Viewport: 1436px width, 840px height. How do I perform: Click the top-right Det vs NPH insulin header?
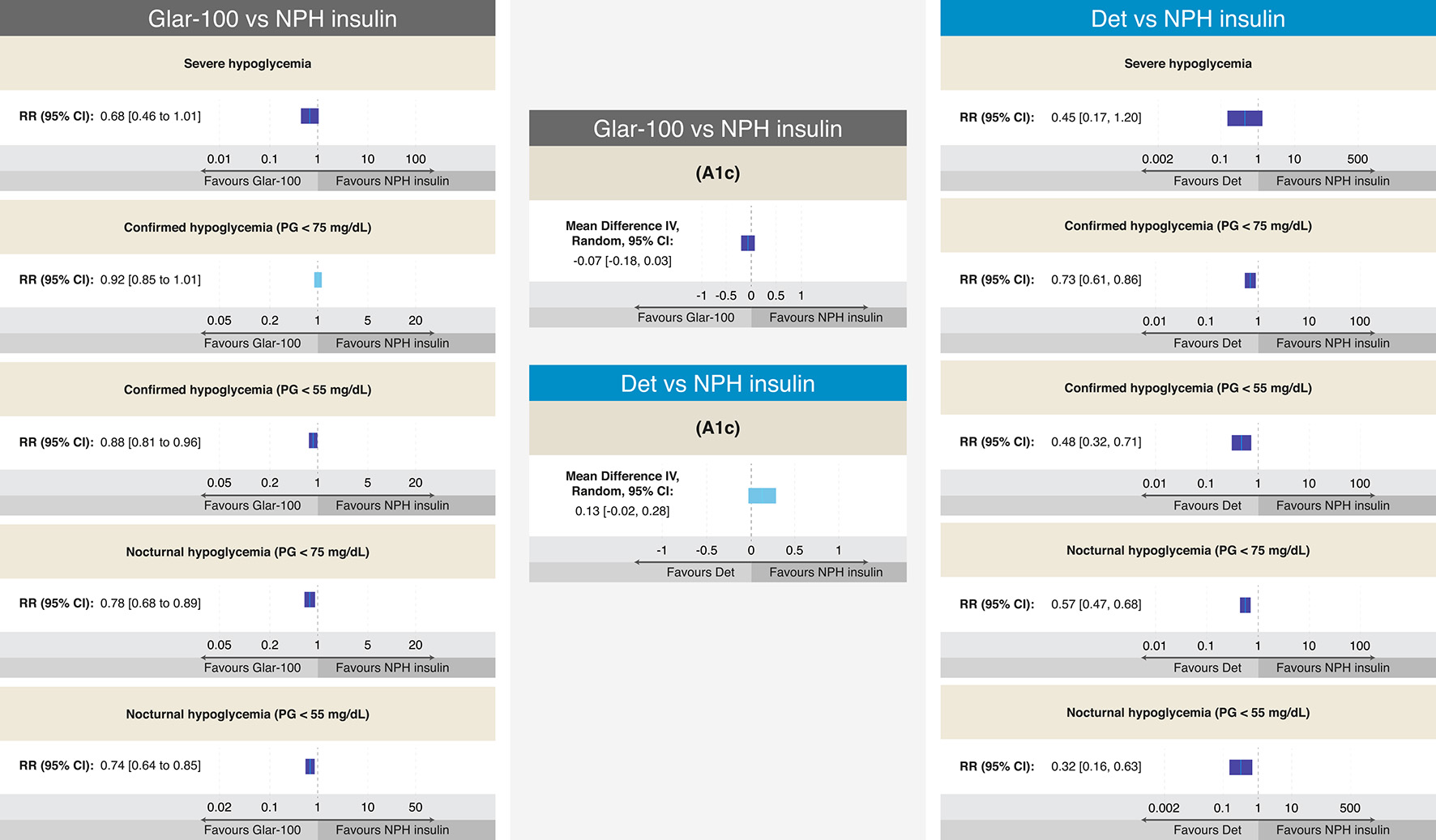[1188, 18]
